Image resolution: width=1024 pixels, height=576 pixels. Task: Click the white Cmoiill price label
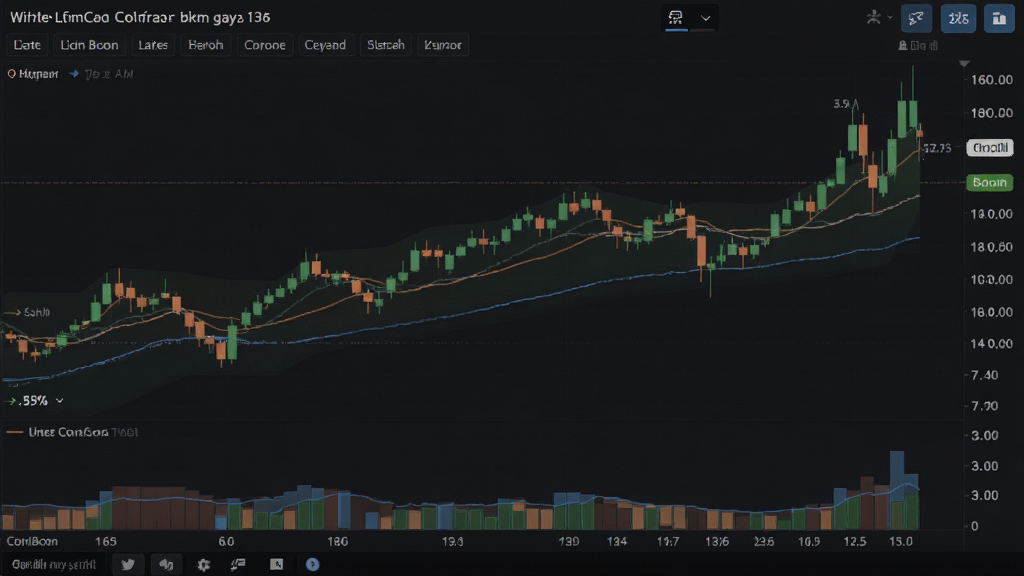pos(990,148)
